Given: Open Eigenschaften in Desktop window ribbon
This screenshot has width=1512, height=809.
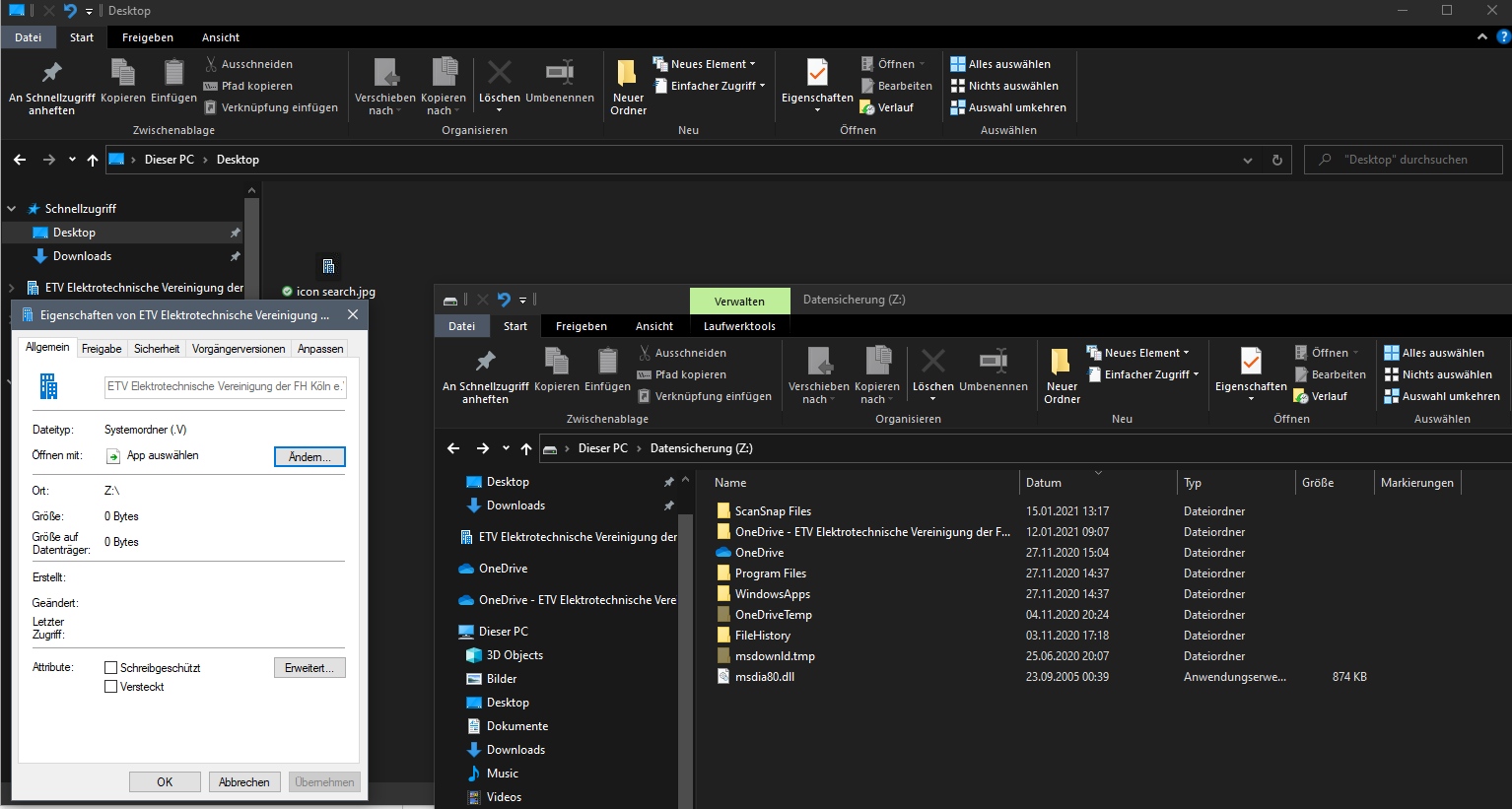Looking at the screenshot, I should coord(817,87).
